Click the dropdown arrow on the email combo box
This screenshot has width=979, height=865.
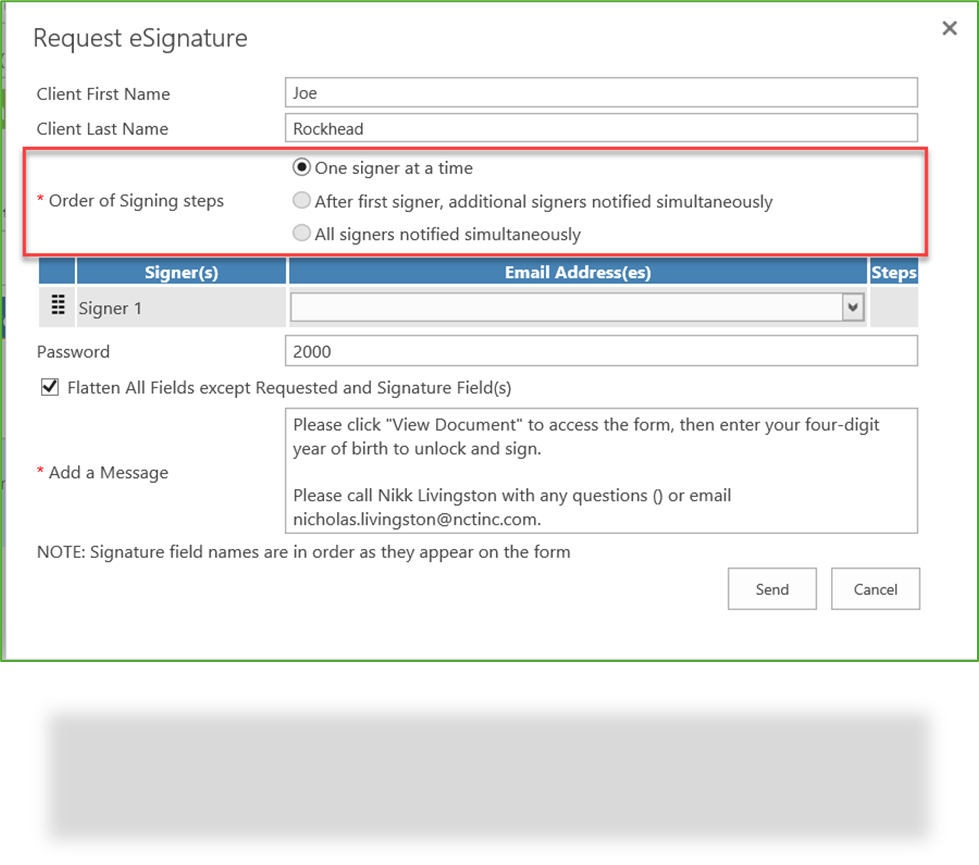pos(852,307)
